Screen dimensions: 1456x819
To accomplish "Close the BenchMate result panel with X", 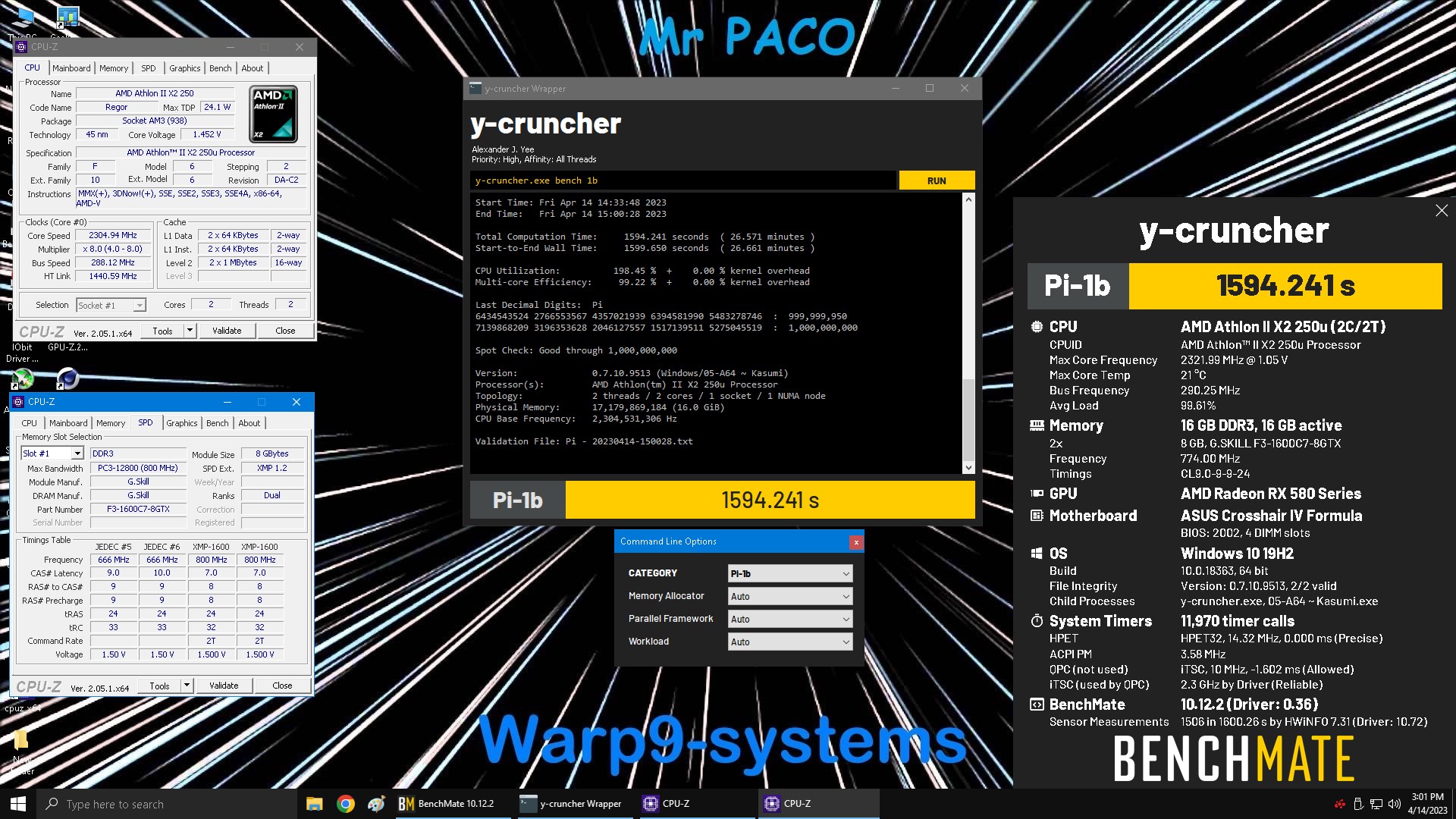I will (1442, 211).
